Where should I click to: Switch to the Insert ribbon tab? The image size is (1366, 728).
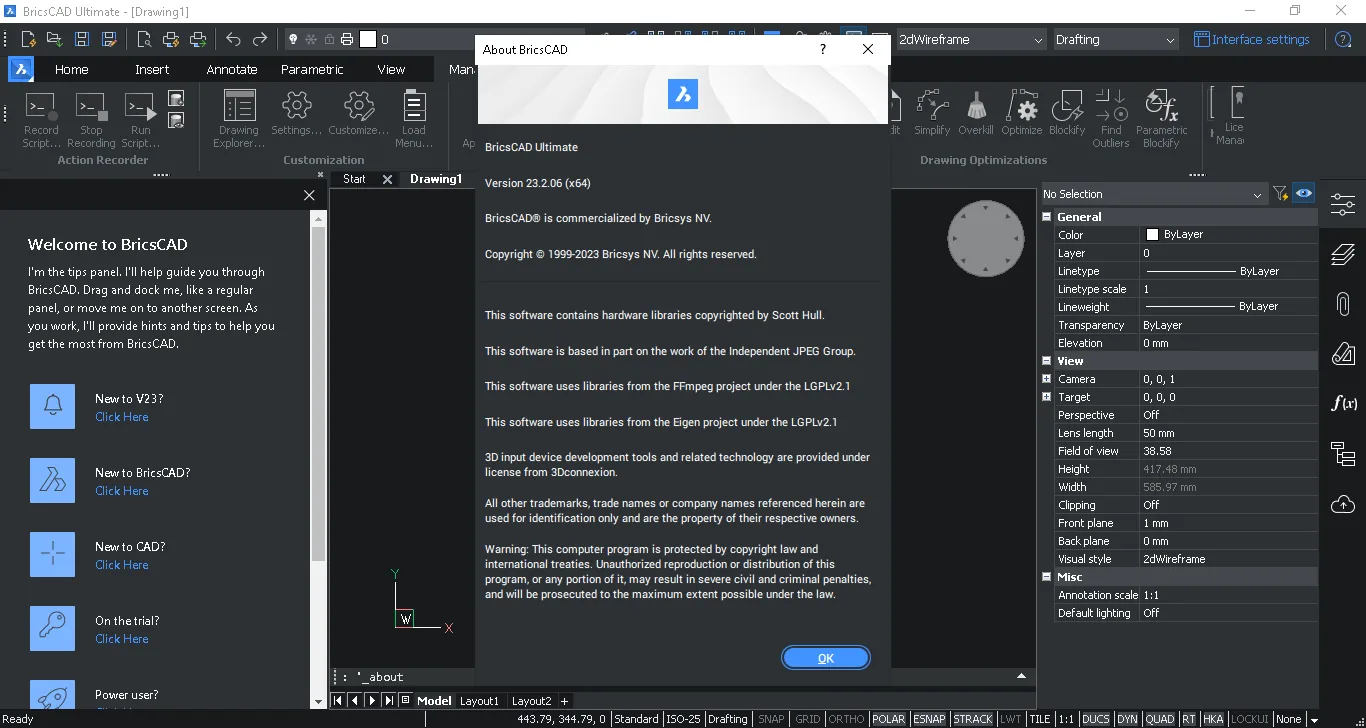click(152, 69)
